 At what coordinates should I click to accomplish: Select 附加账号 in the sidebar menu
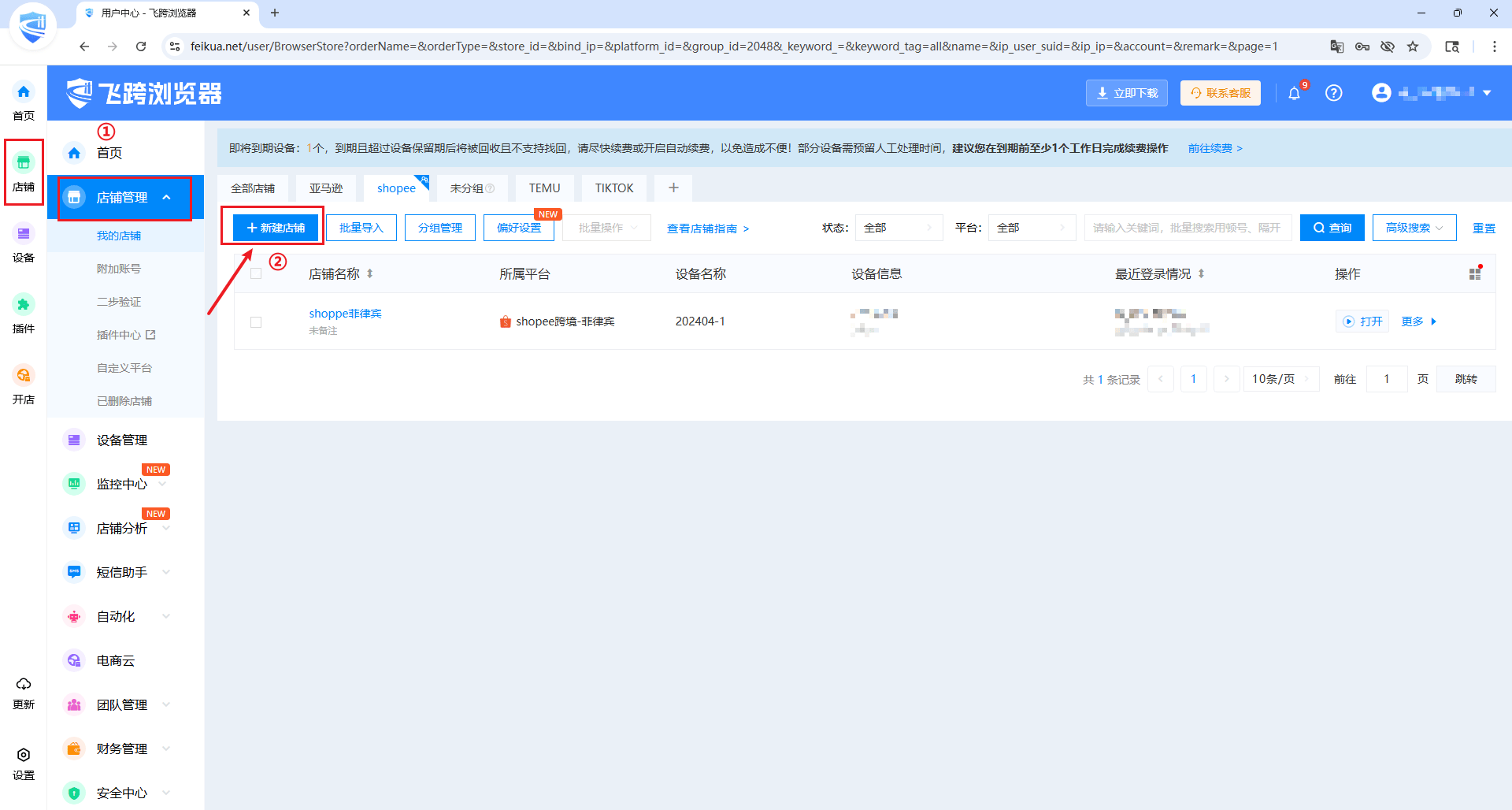[x=119, y=269]
